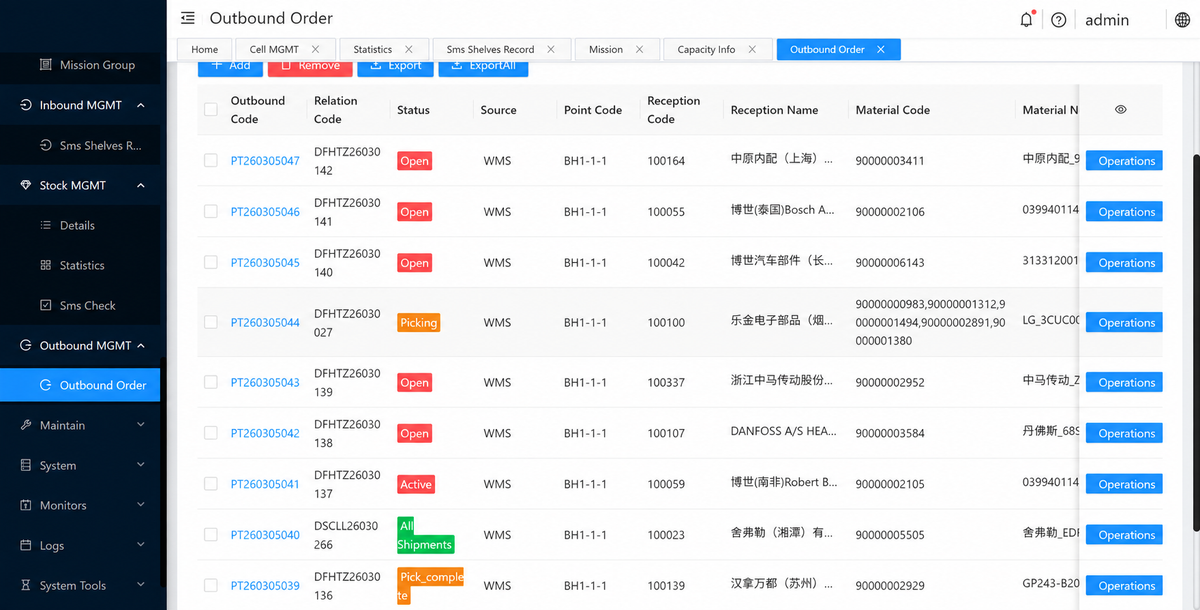
Task: Click the System icon in sidebar
Action: (x=26, y=465)
